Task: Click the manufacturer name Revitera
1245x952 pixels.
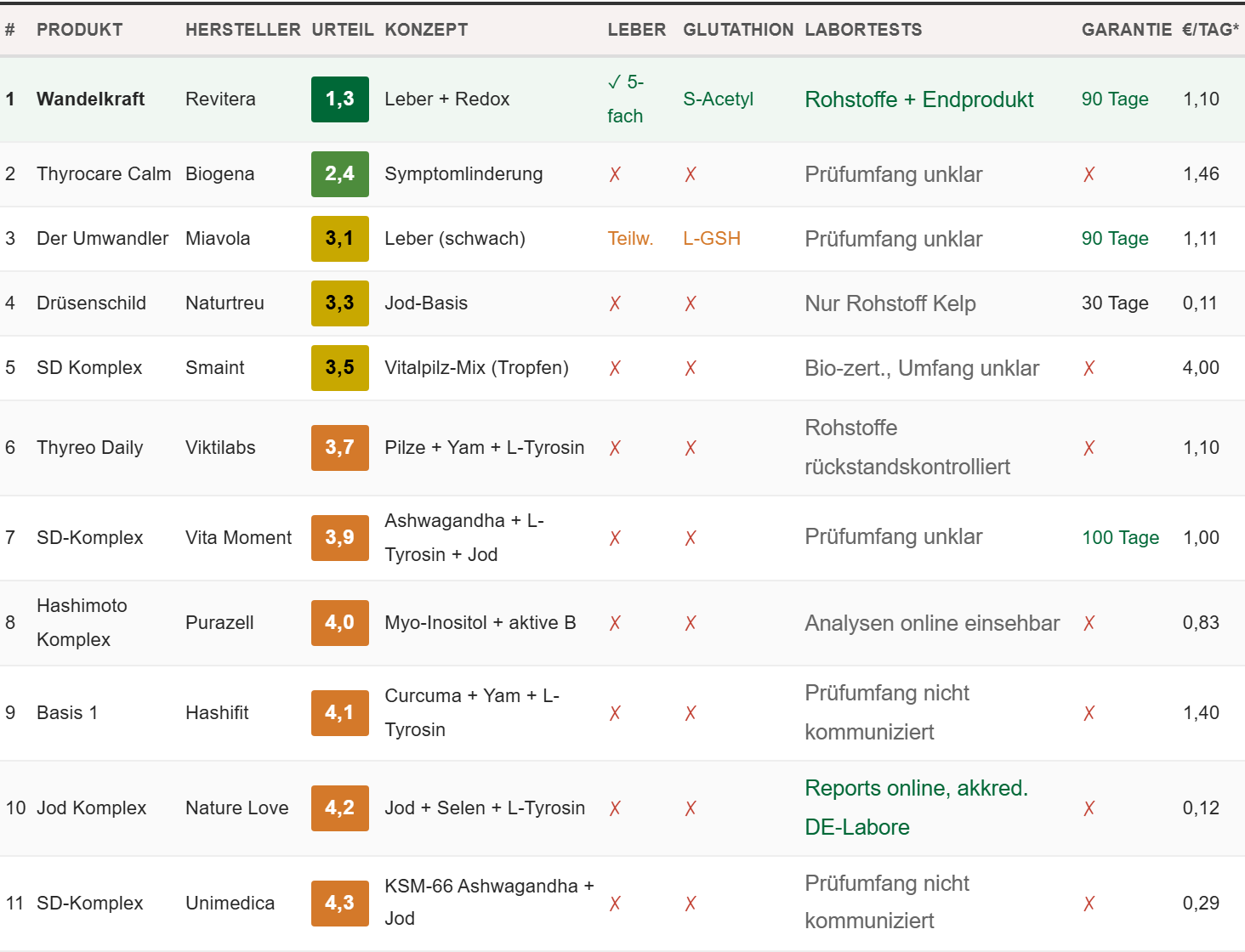Action: pos(220,99)
